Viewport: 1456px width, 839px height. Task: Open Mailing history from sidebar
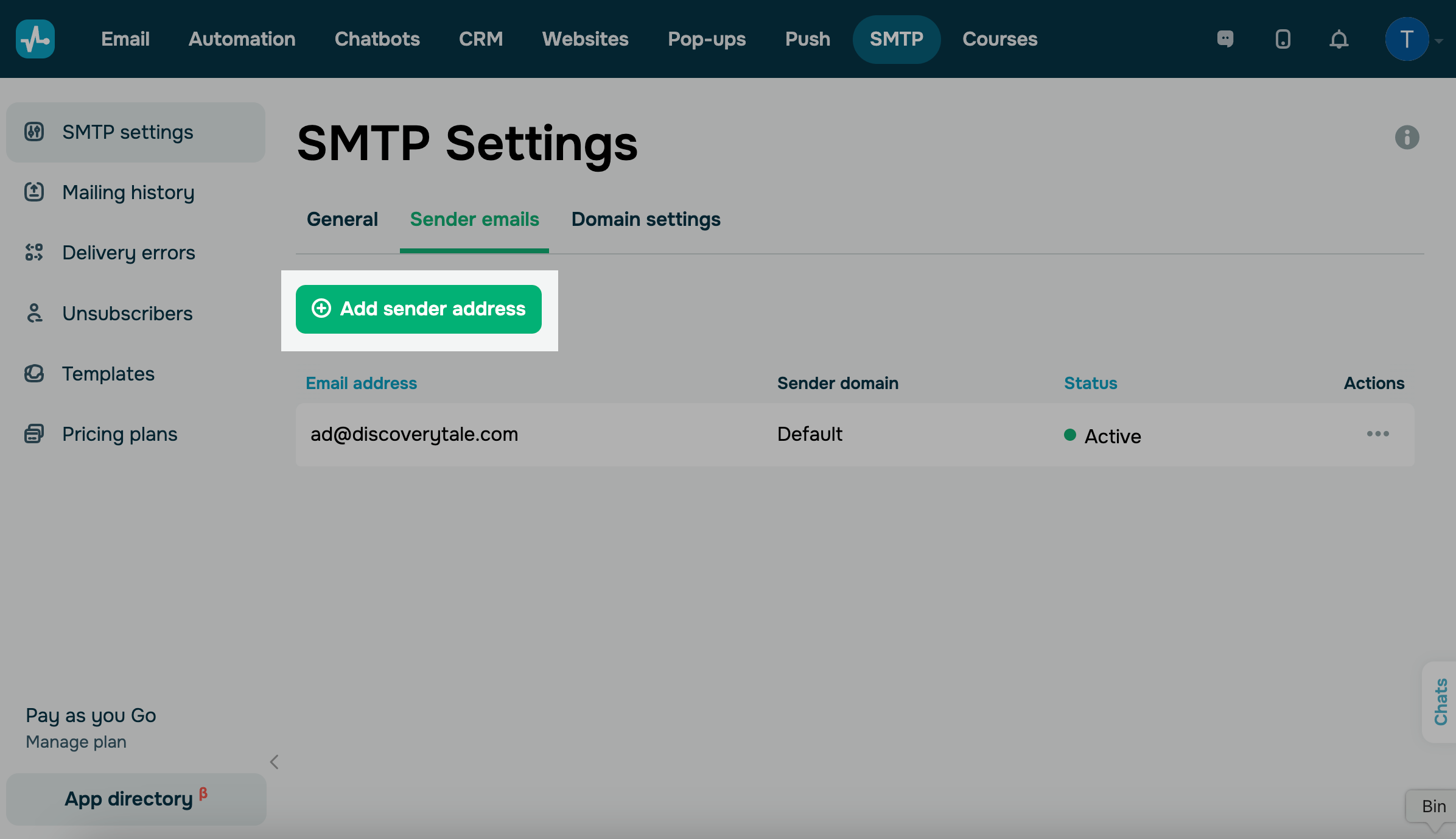coord(128,192)
